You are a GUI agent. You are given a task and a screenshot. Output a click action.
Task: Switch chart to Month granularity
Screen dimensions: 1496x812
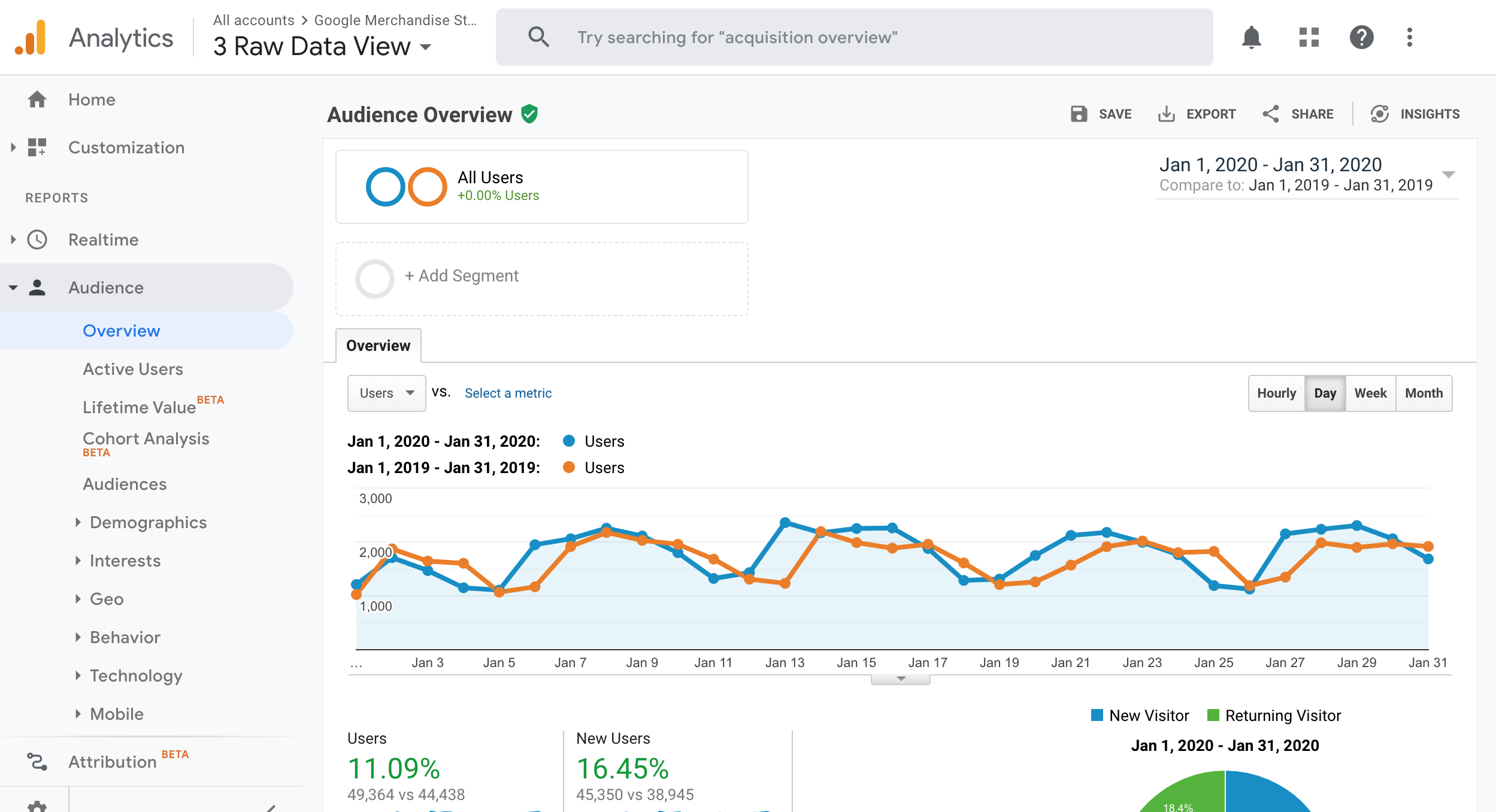click(1424, 393)
